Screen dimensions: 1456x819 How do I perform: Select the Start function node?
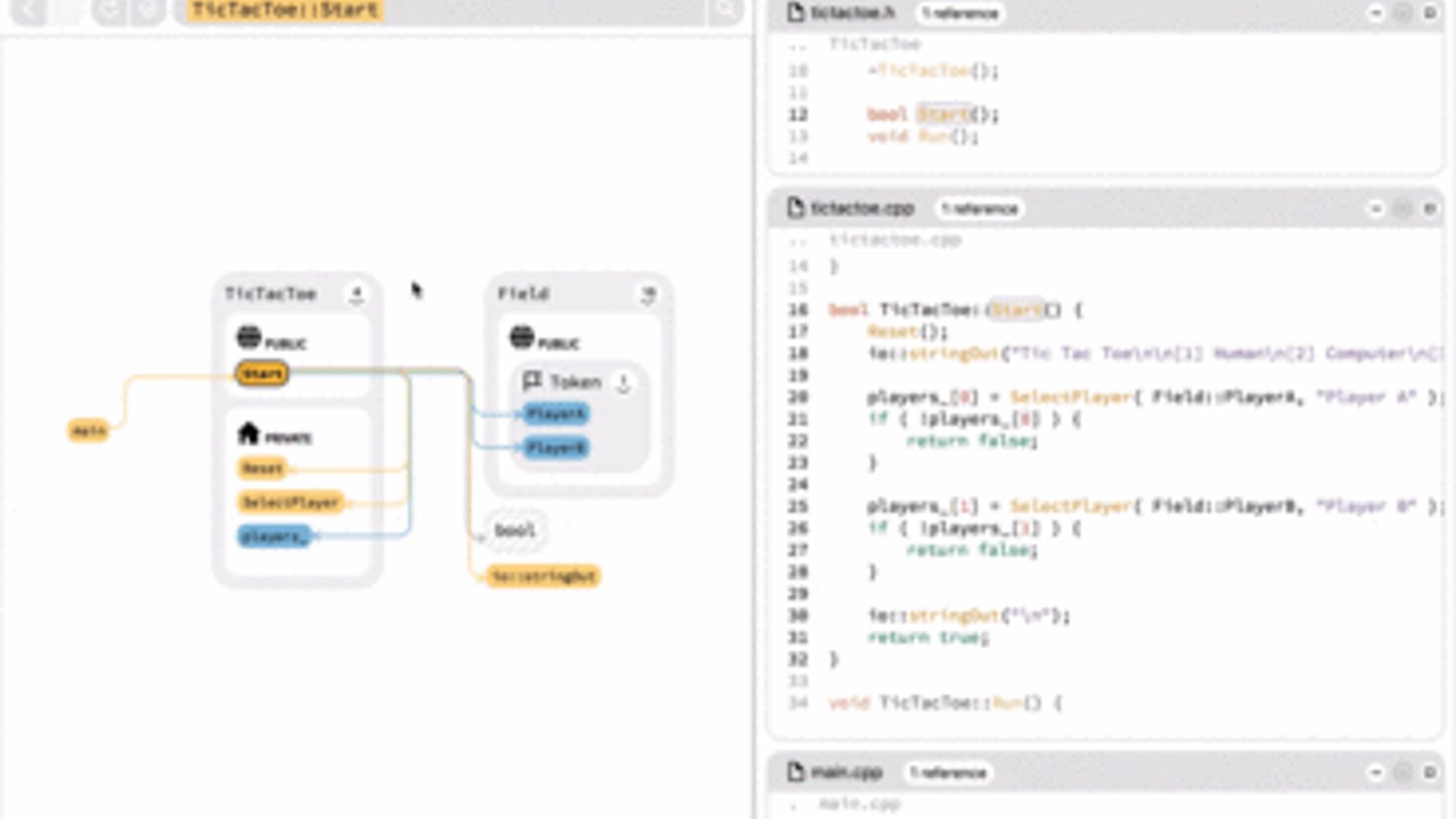(262, 374)
